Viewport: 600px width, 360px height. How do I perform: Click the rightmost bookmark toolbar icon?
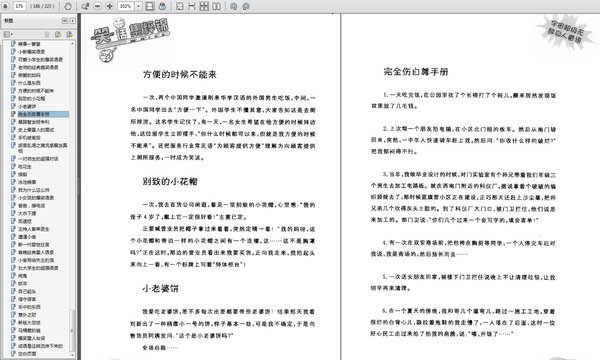tap(69, 34)
